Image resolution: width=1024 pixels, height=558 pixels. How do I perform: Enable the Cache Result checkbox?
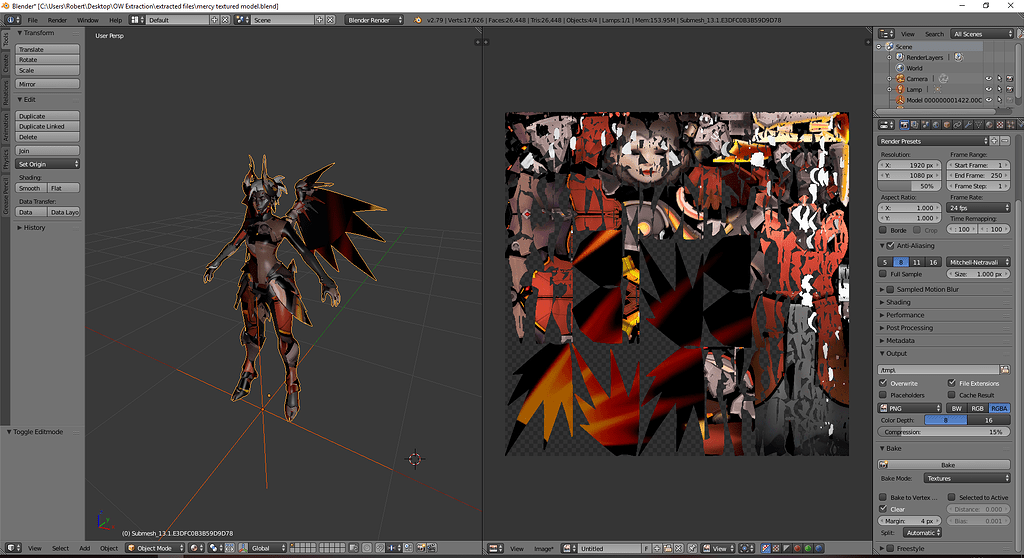pos(952,395)
